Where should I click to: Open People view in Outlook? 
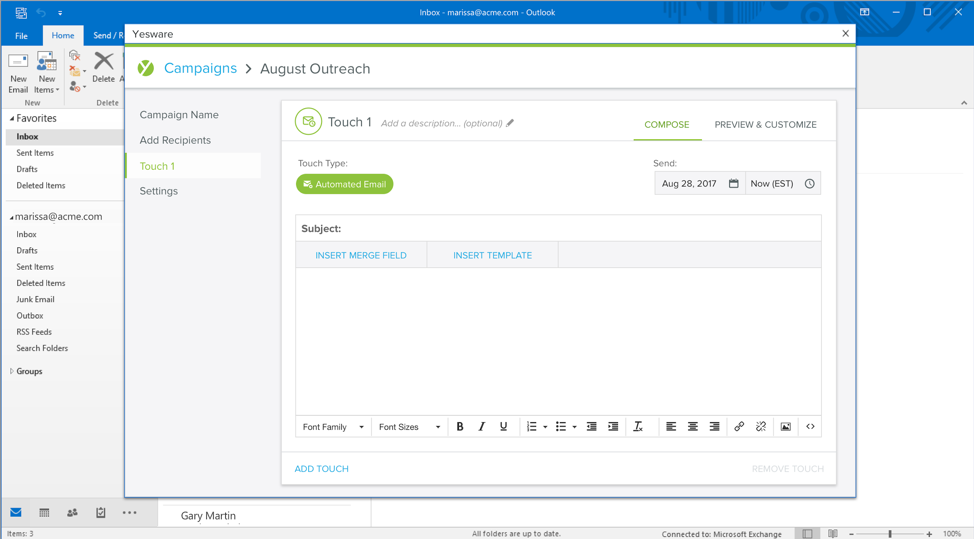click(72, 512)
